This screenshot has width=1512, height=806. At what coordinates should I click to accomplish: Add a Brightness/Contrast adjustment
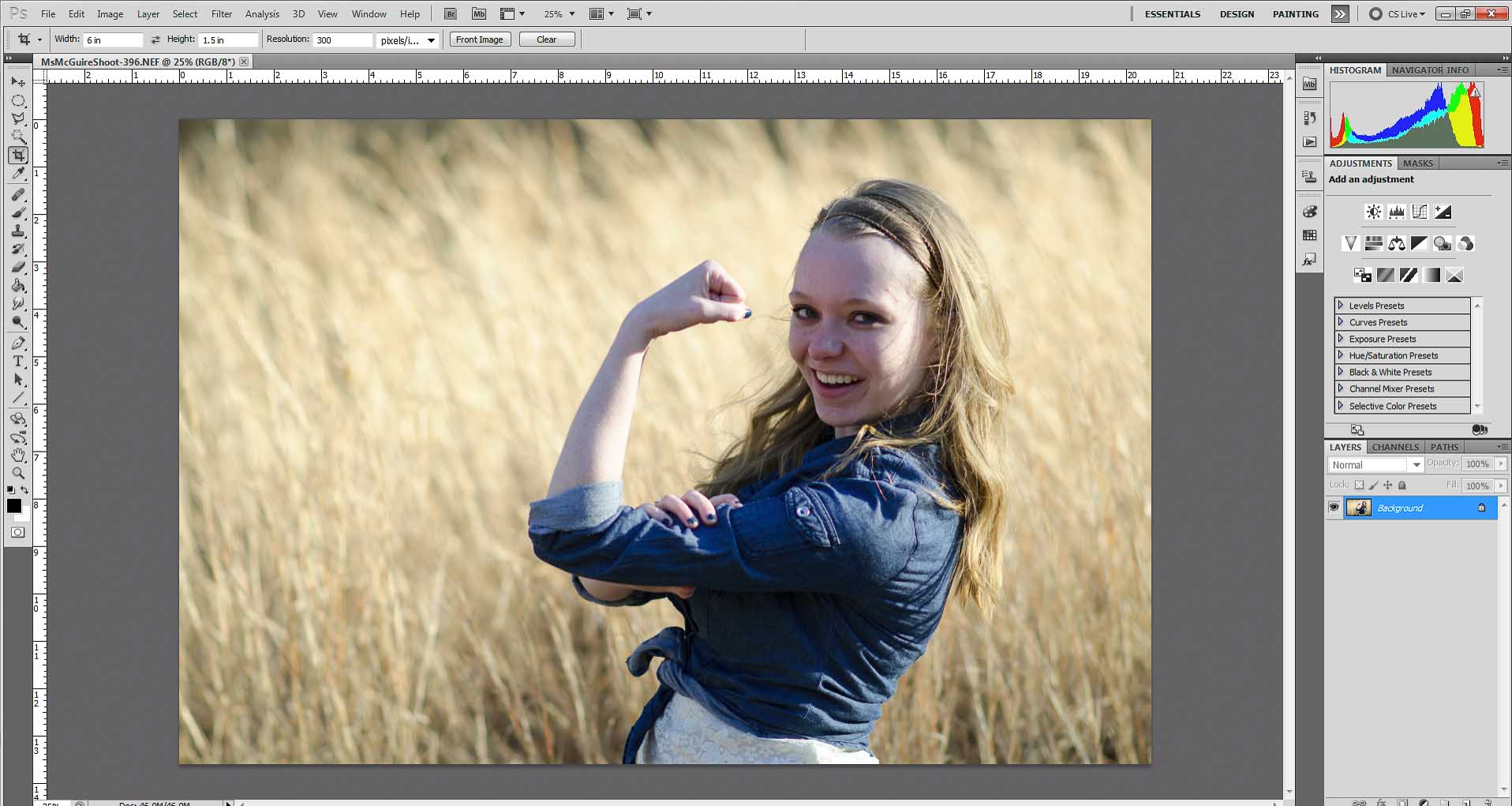1374,212
